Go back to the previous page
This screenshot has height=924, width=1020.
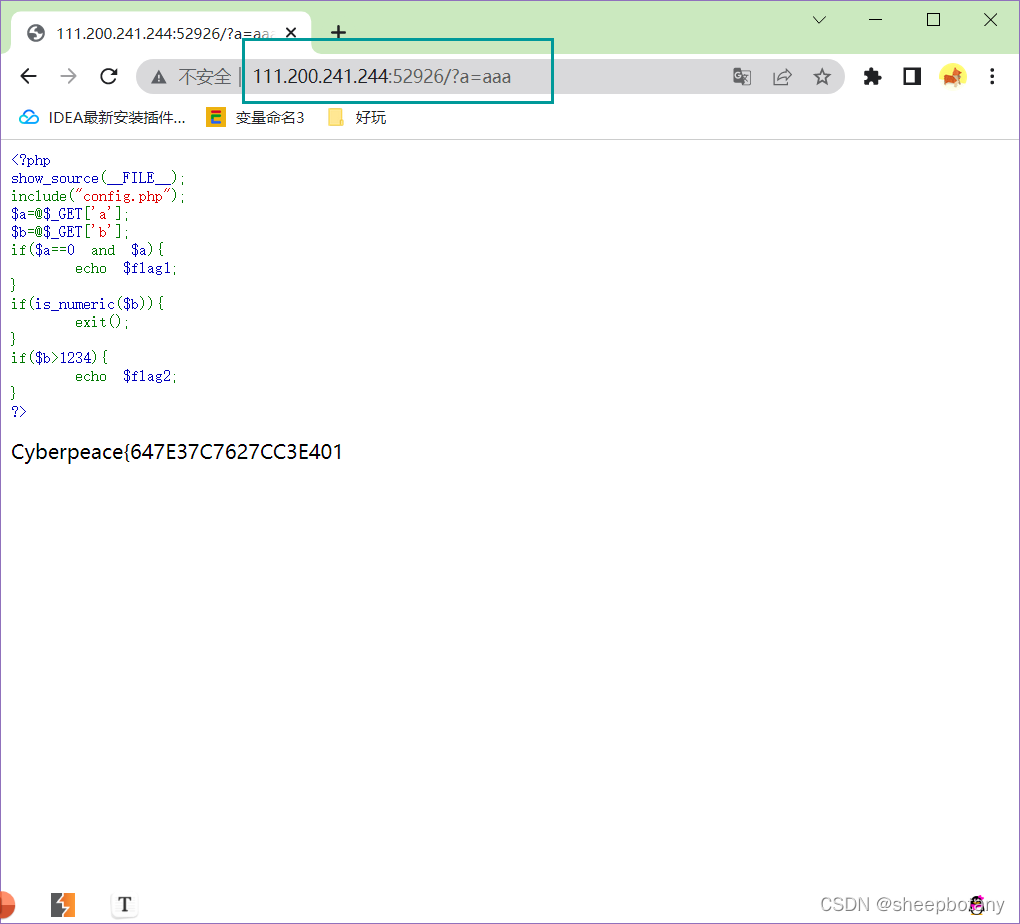pyautogui.click(x=29, y=77)
